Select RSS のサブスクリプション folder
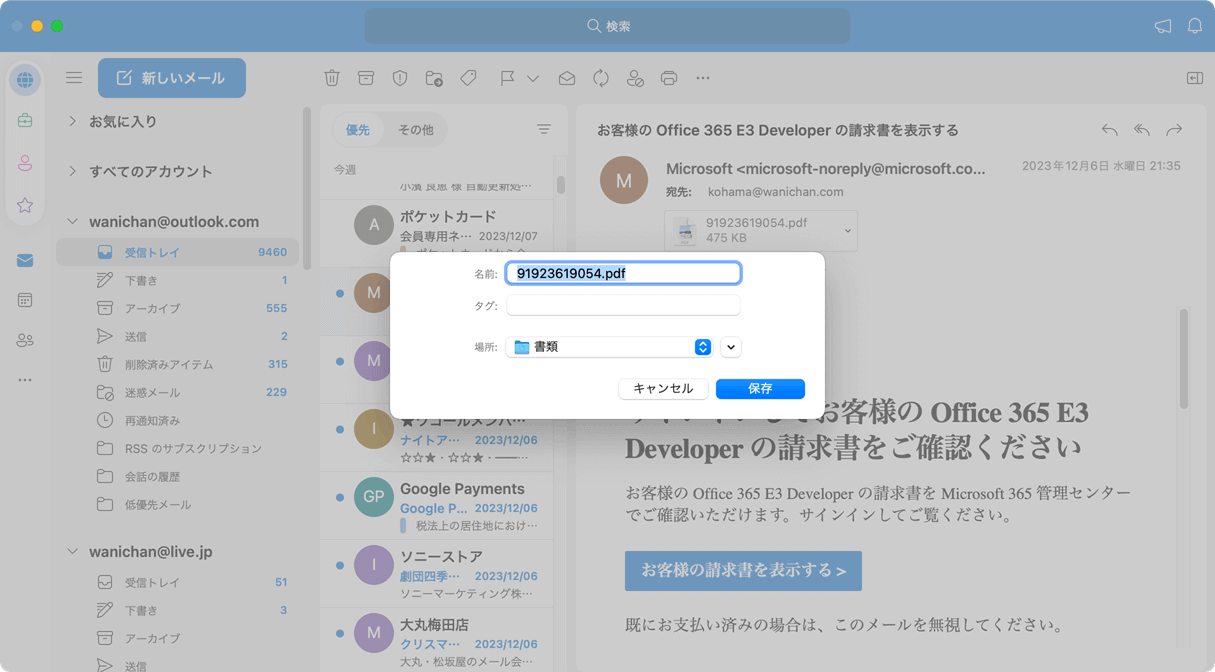1215x672 pixels. [x=179, y=448]
